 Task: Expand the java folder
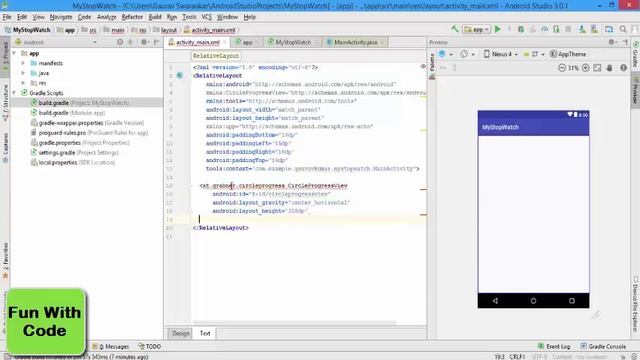point(23,73)
